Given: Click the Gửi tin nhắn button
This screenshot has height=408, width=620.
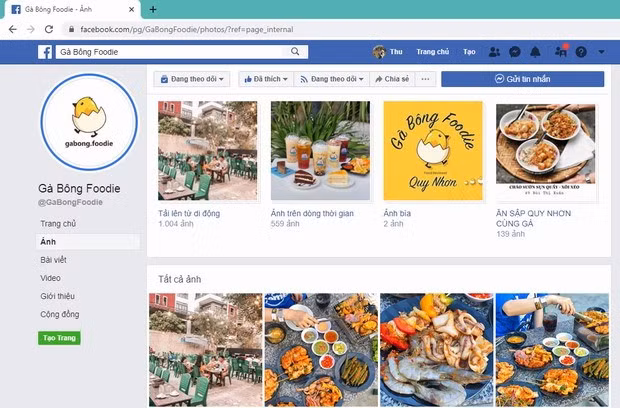Looking at the screenshot, I should click(522, 79).
